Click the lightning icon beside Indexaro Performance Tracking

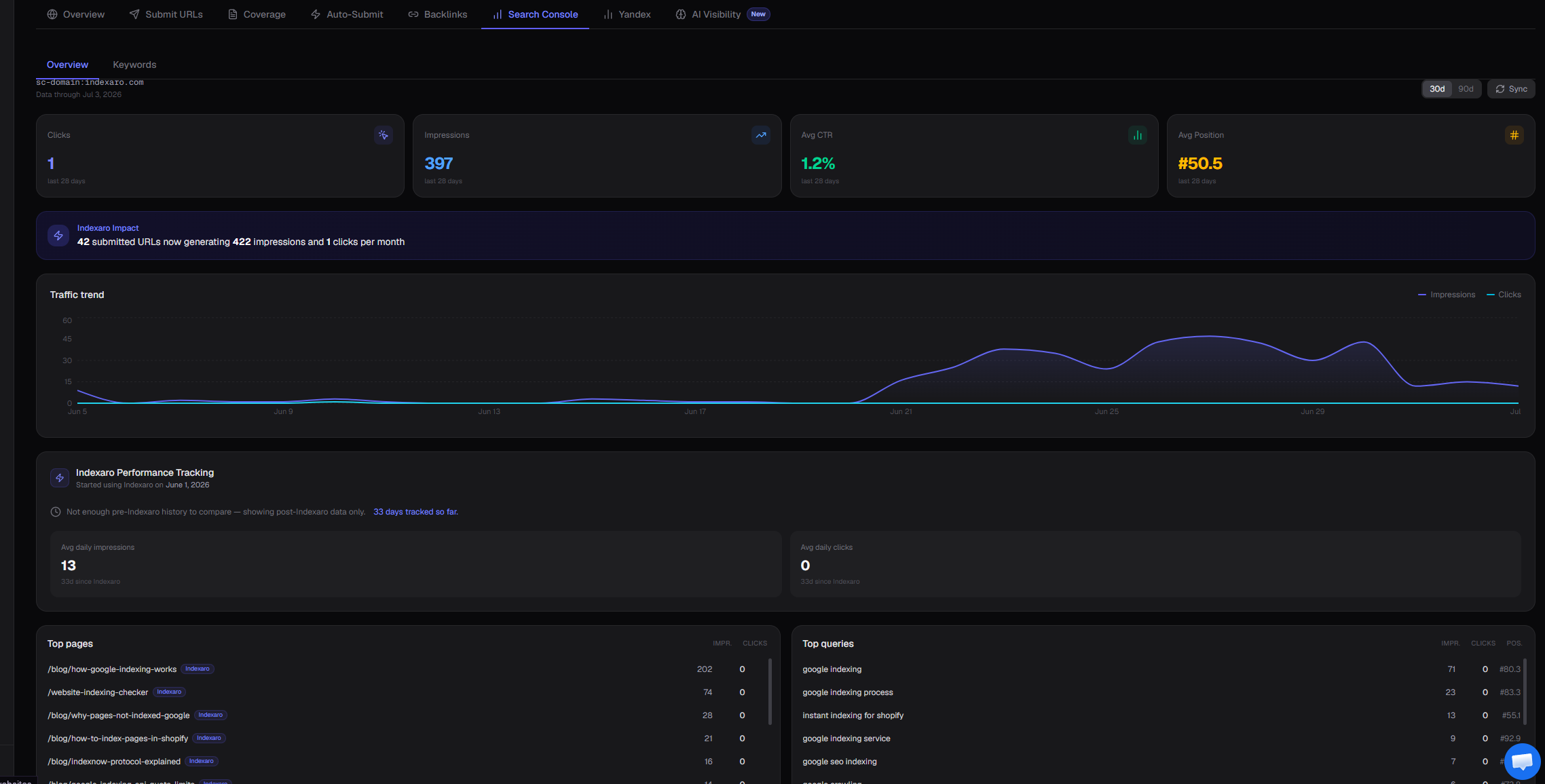point(60,478)
